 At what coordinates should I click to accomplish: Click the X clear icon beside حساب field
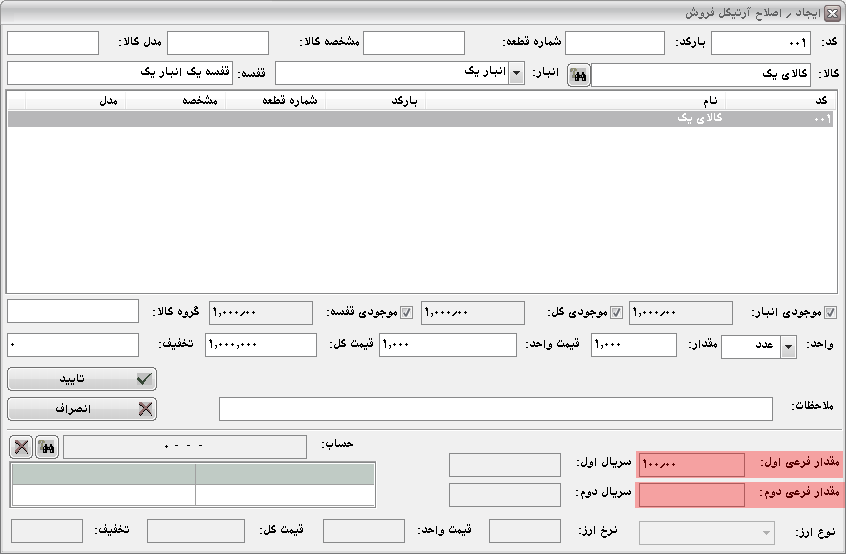[21, 447]
